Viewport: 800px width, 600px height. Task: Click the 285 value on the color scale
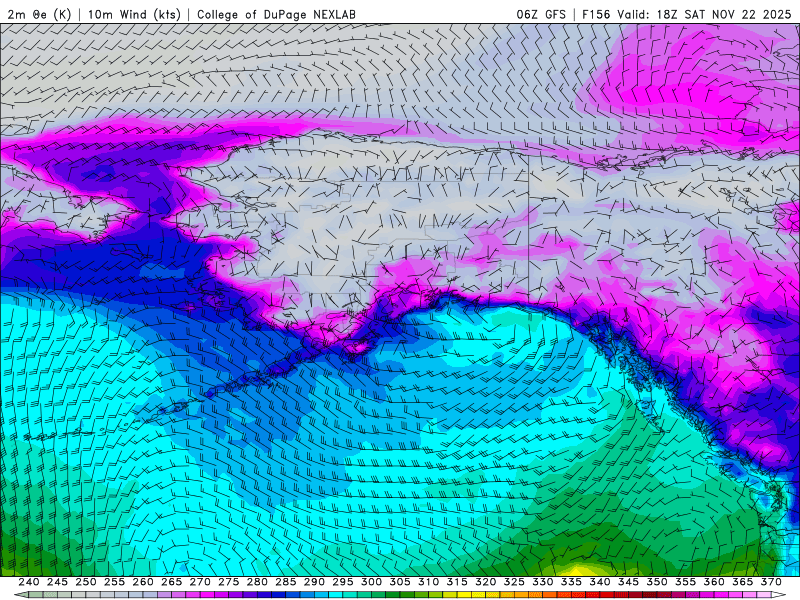click(286, 582)
